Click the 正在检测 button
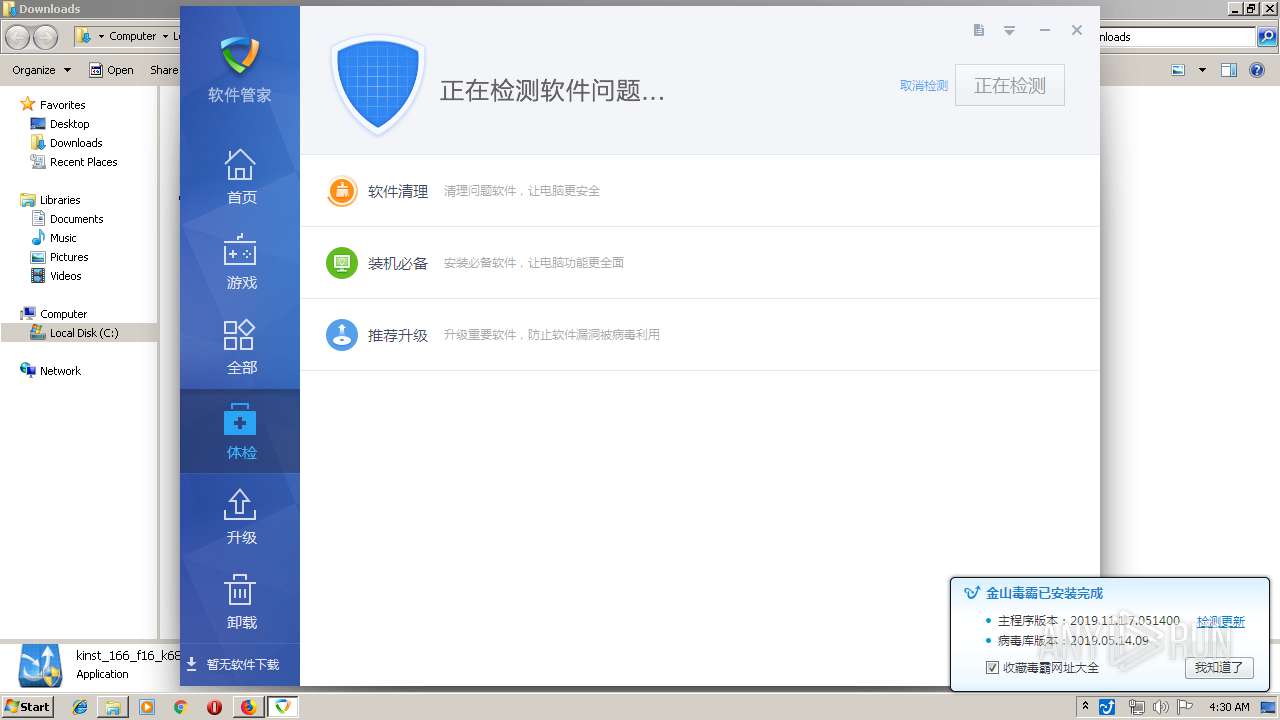 [1010, 86]
